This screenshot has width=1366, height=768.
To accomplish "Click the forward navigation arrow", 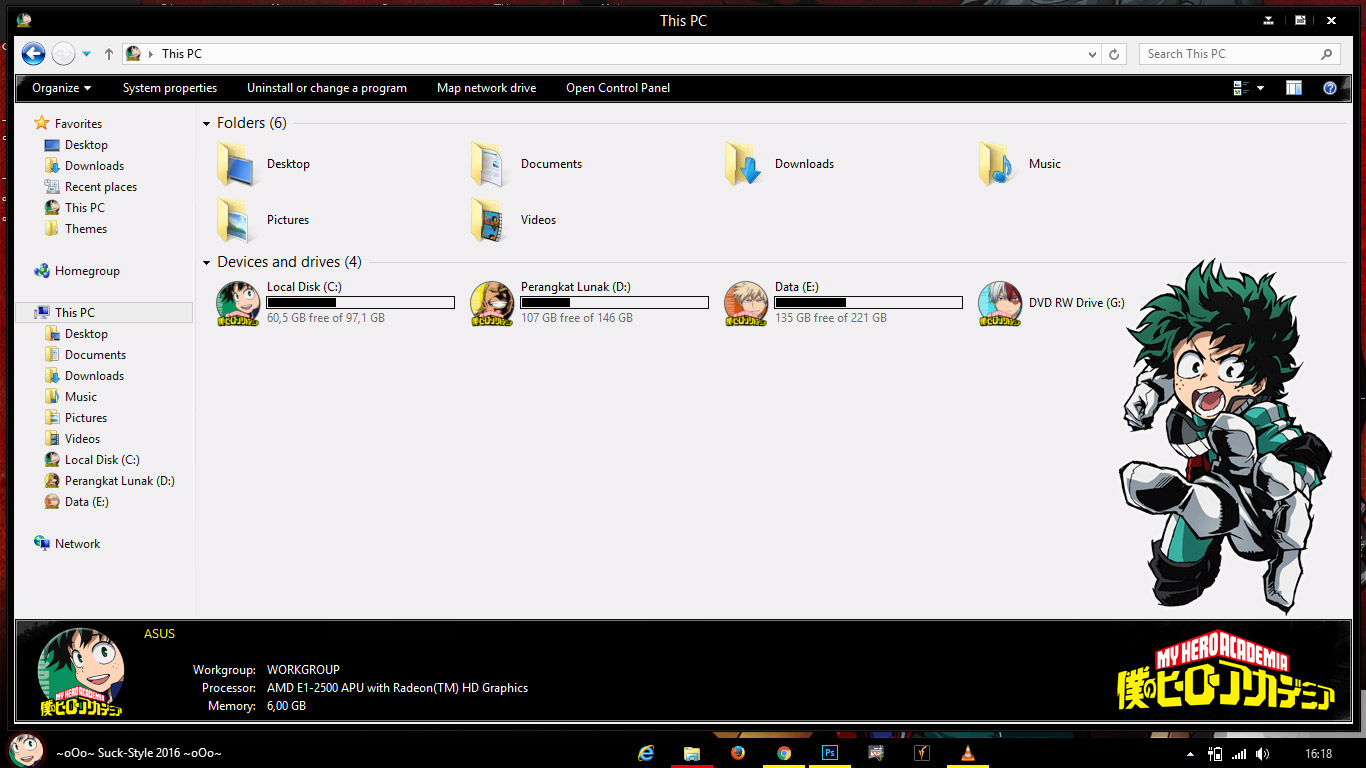I will [x=63, y=54].
